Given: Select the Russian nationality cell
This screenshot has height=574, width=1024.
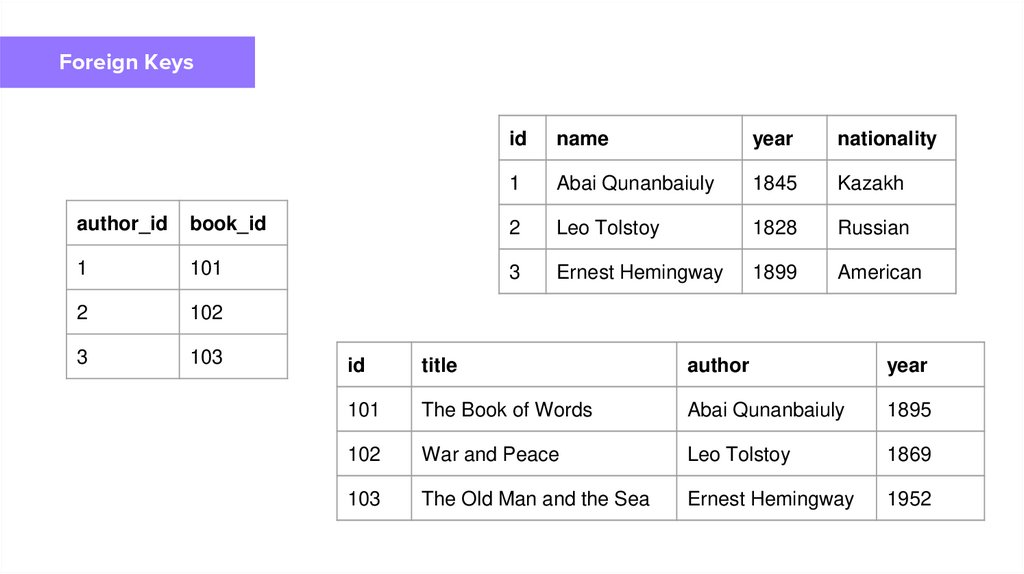Looking at the screenshot, I should [x=890, y=228].
